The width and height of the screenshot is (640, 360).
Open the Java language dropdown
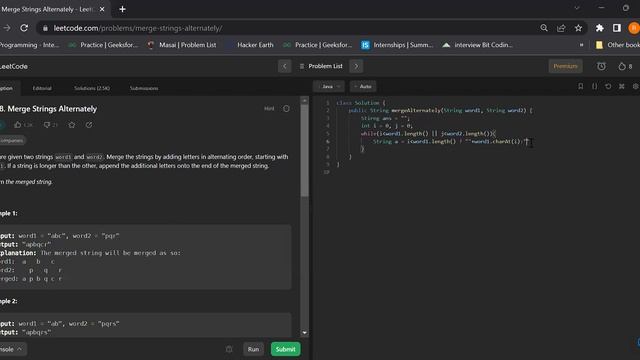(x=329, y=87)
